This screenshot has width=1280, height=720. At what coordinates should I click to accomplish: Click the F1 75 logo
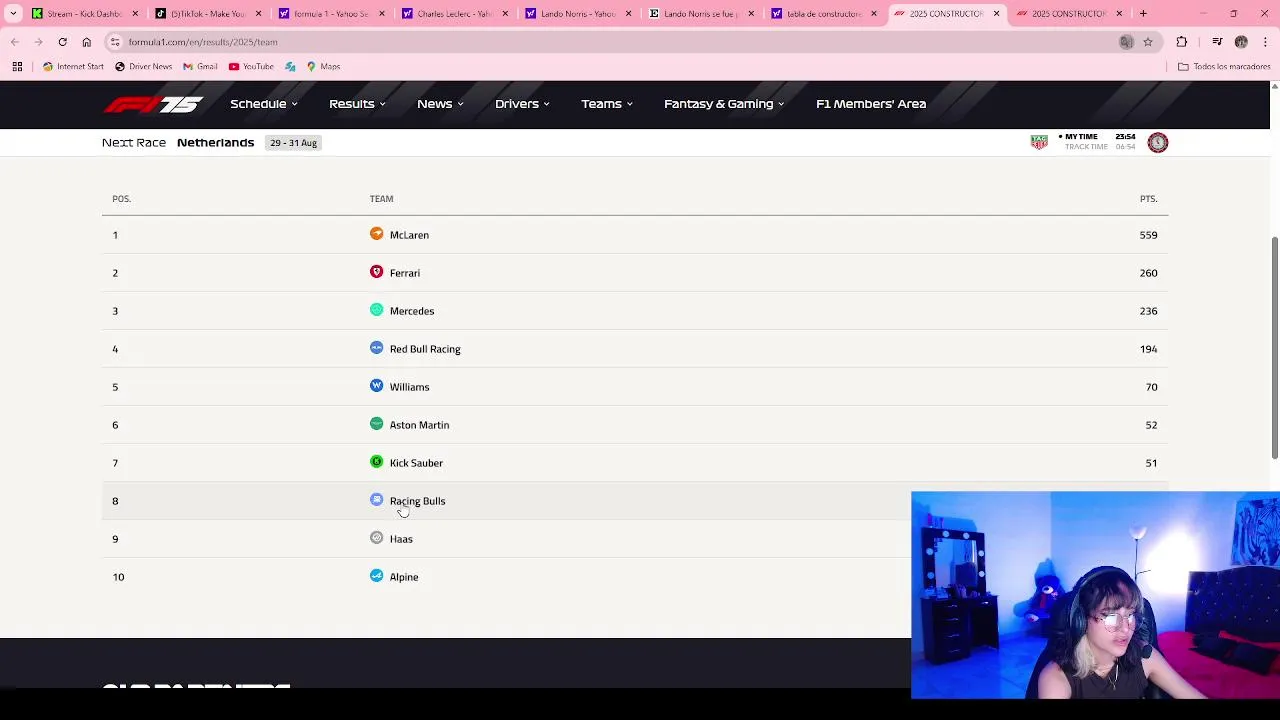(153, 104)
